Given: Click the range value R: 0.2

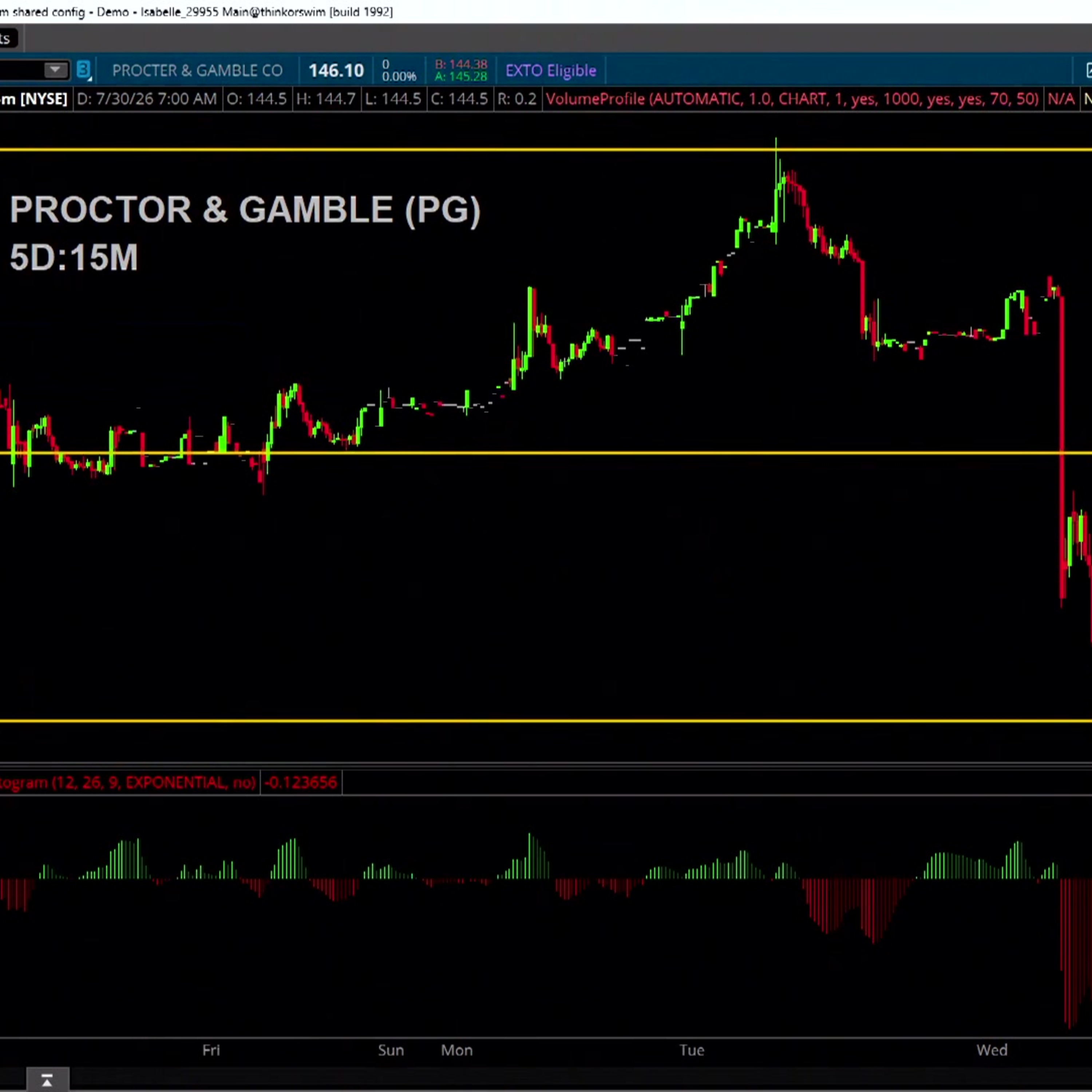Looking at the screenshot, I should (517, 99).
